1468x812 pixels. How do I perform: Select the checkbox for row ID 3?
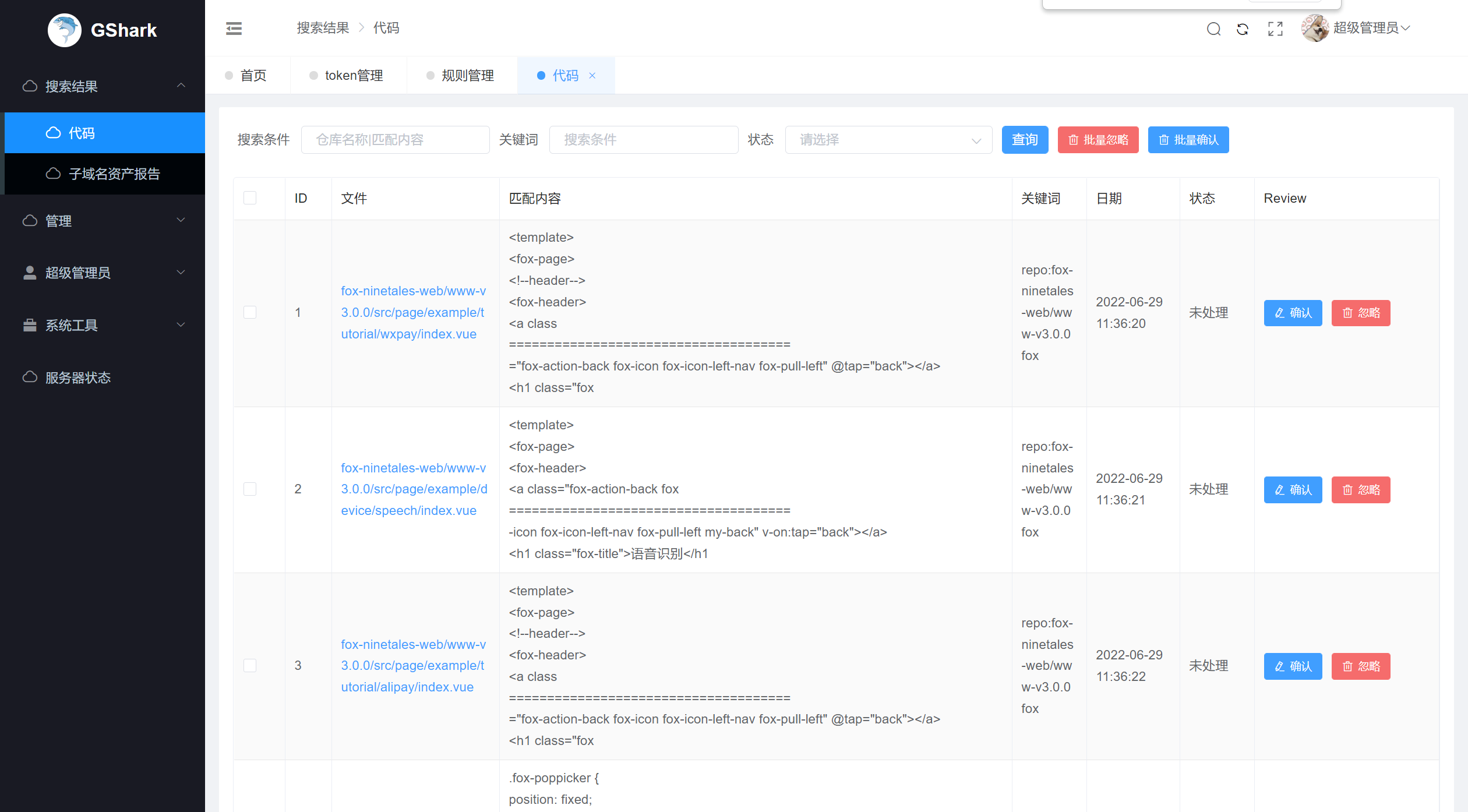click(x=250, y=665)
